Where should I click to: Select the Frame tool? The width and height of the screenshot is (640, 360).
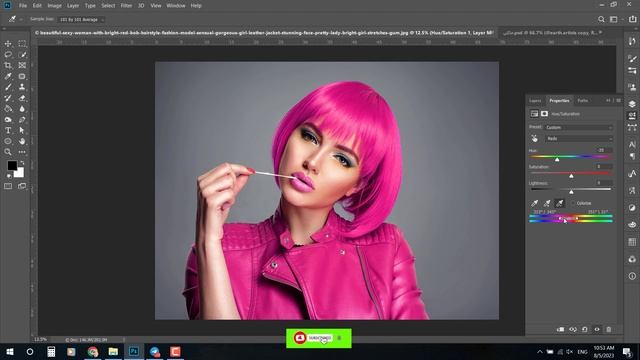(22, 65)
